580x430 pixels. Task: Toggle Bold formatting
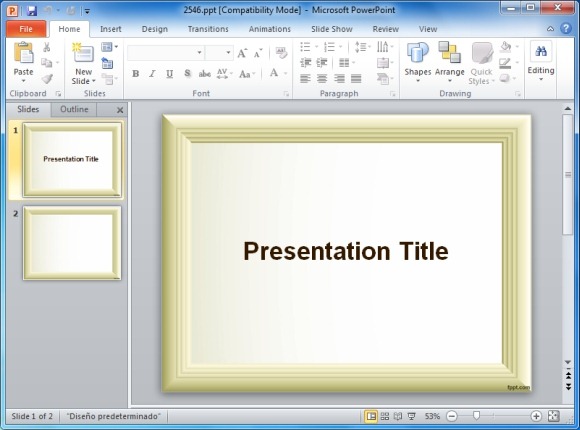(x=136, y=74)
